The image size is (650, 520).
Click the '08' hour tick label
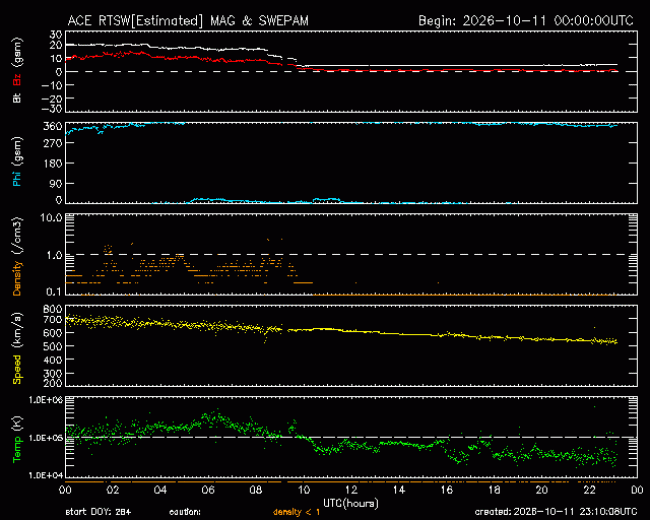(x=256, y=490)
